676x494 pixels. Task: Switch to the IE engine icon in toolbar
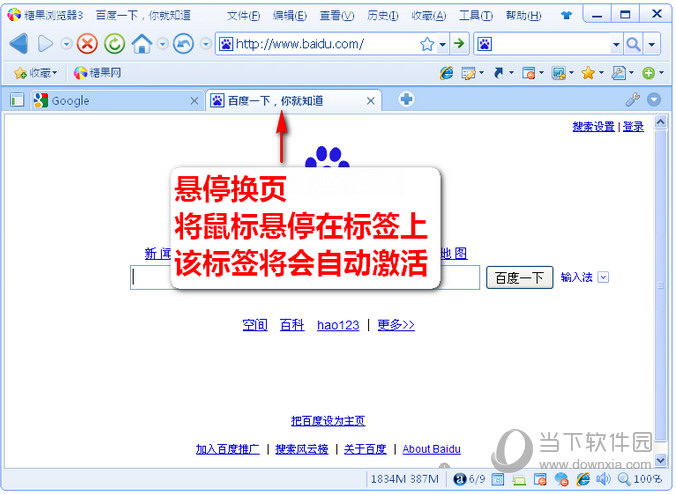click(446, 73)
